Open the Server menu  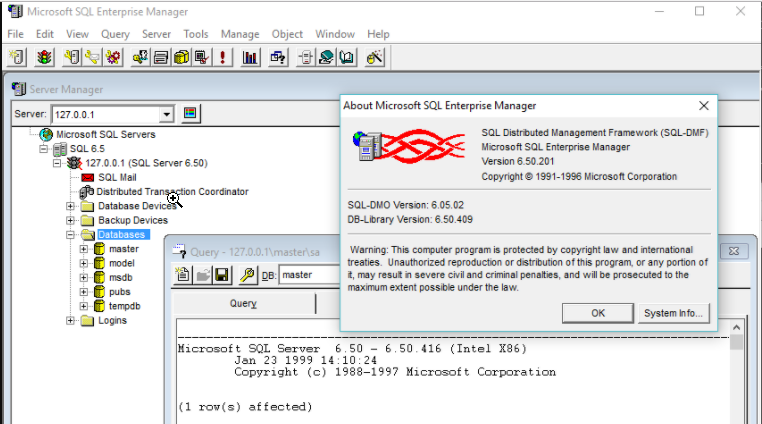pos(156,34)
